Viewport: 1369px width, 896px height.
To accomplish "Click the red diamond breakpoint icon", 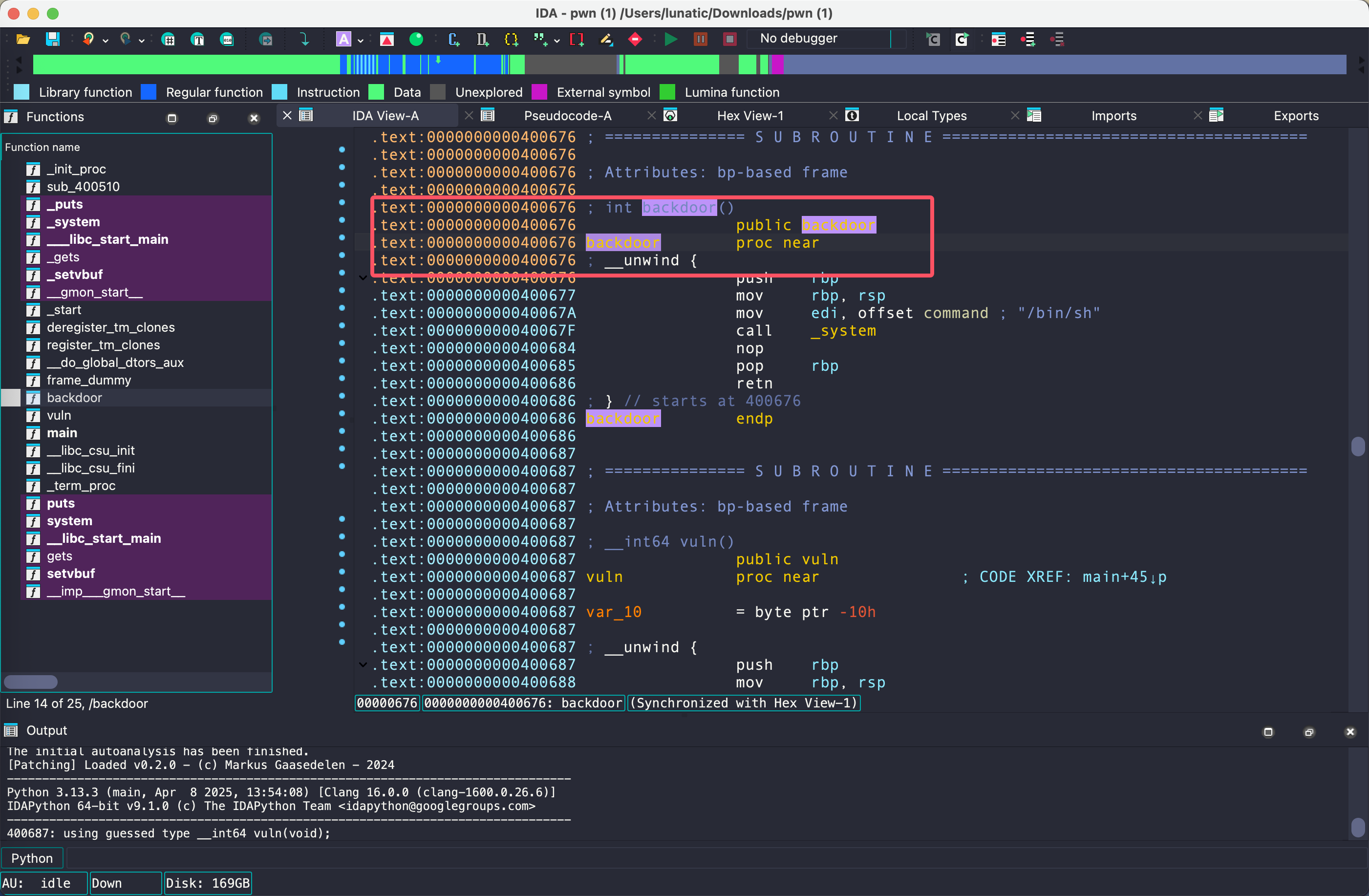I will pos(635,39).
